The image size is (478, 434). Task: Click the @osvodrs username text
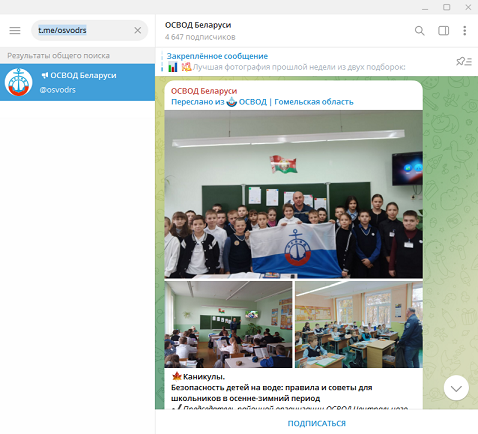click(58, 90)
